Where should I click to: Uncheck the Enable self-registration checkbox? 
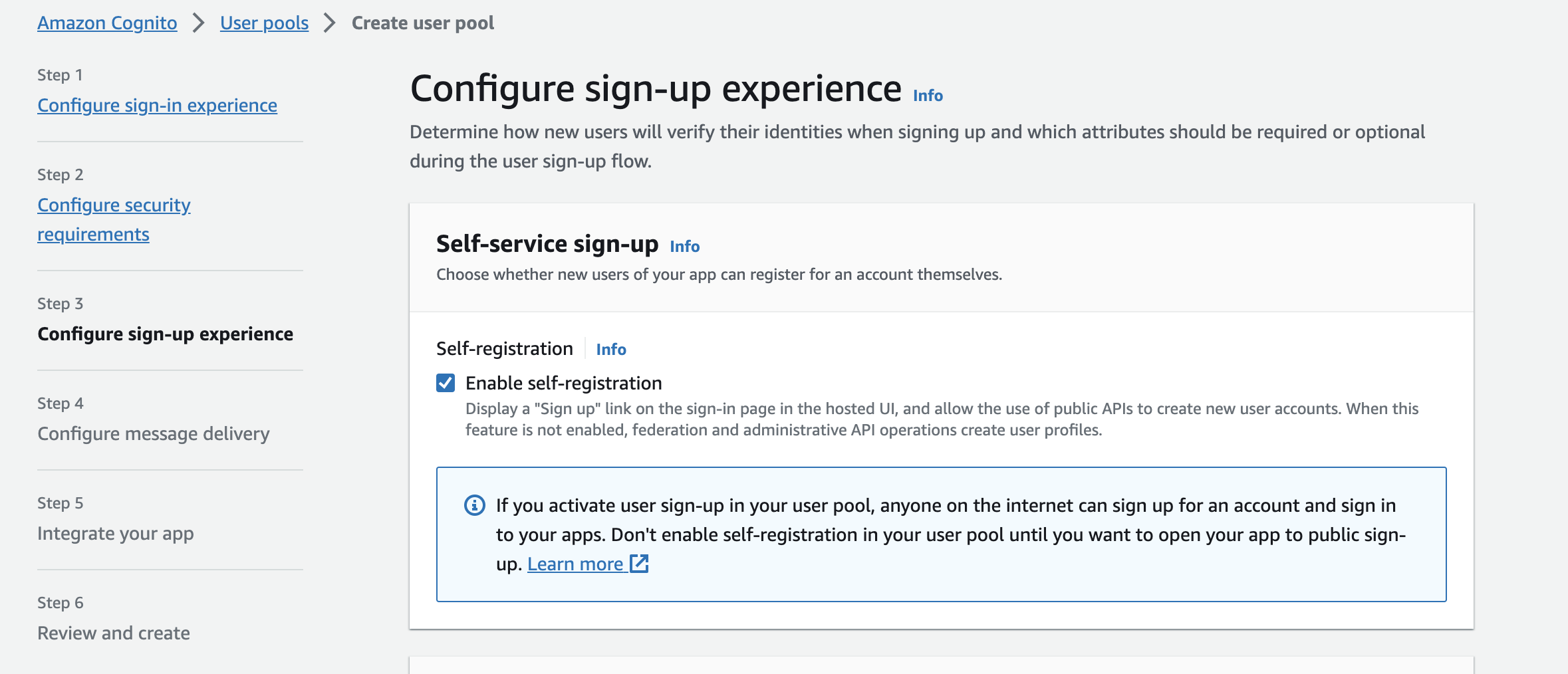click(446, 383)
